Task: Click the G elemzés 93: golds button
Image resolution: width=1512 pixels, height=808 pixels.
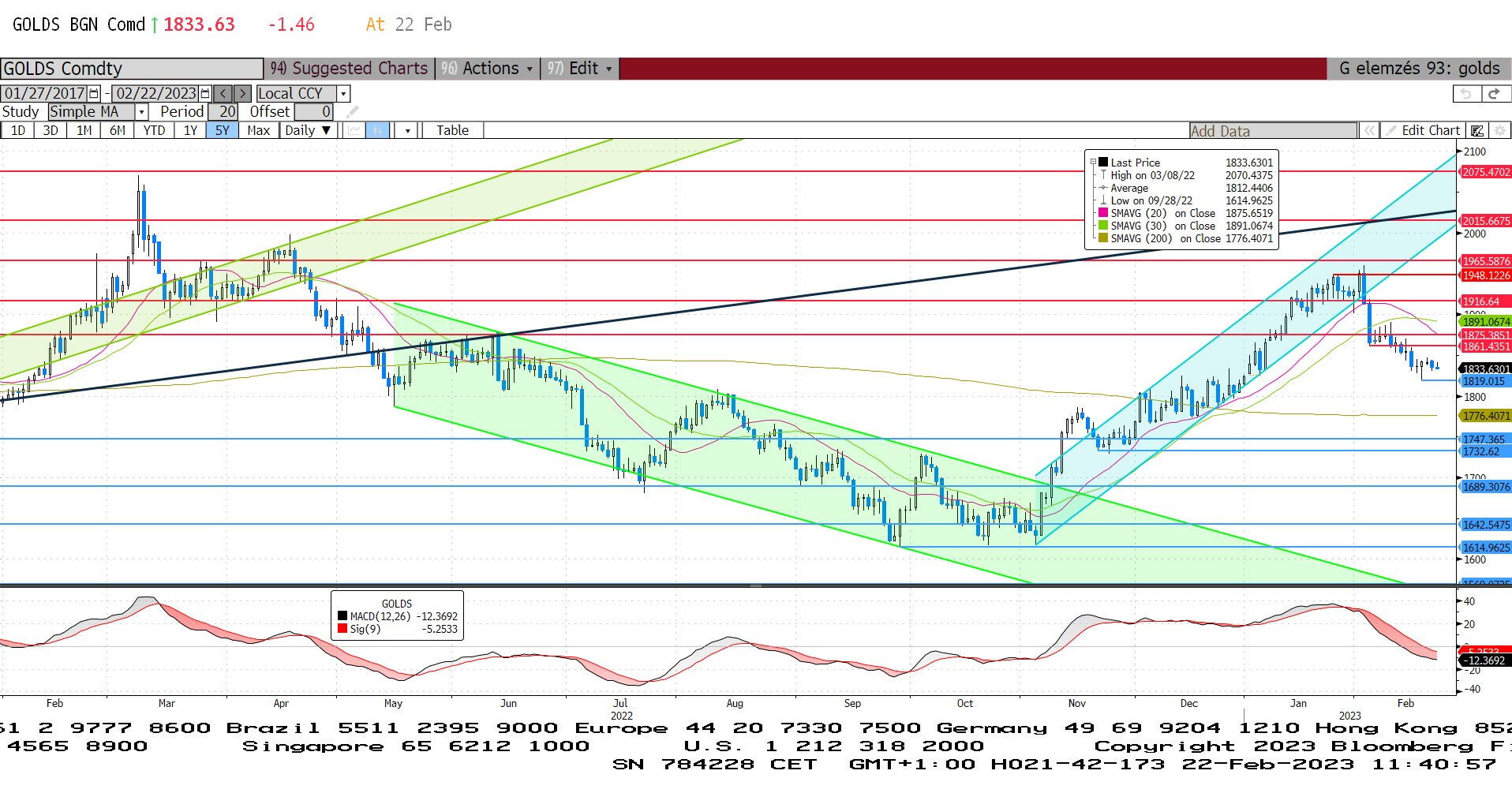Action: [1419, 69]
